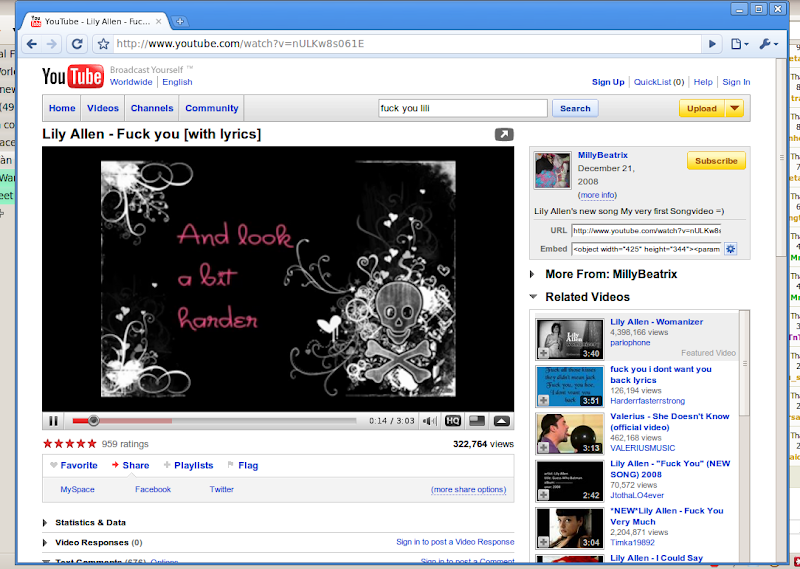The width and height of the screenshot is (800, 569).
Task: Share video to Twitter
Action: tap(221, 489)
